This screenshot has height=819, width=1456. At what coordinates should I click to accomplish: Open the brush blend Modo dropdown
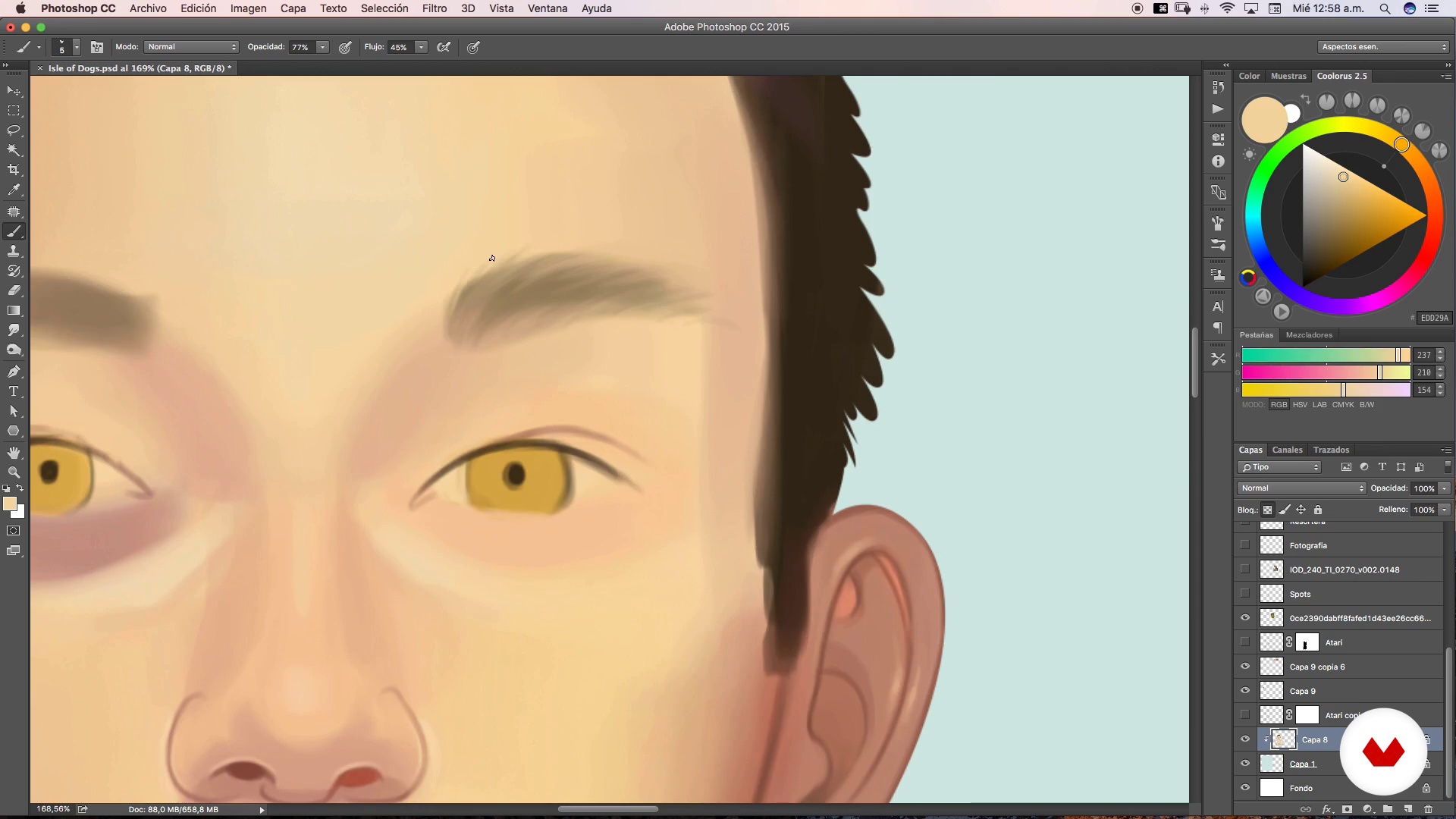[x=192, y=47]
